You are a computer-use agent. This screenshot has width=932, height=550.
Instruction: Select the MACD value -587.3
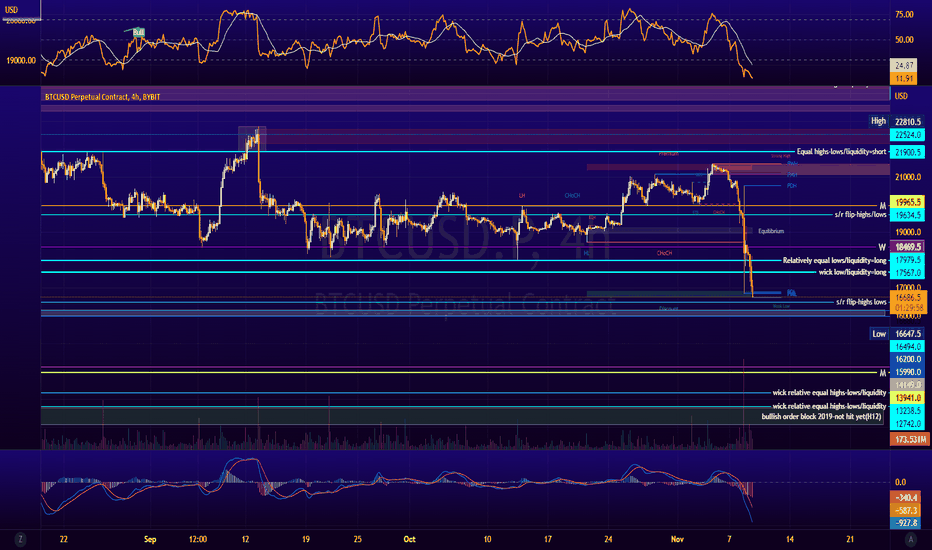click(906, 510)
